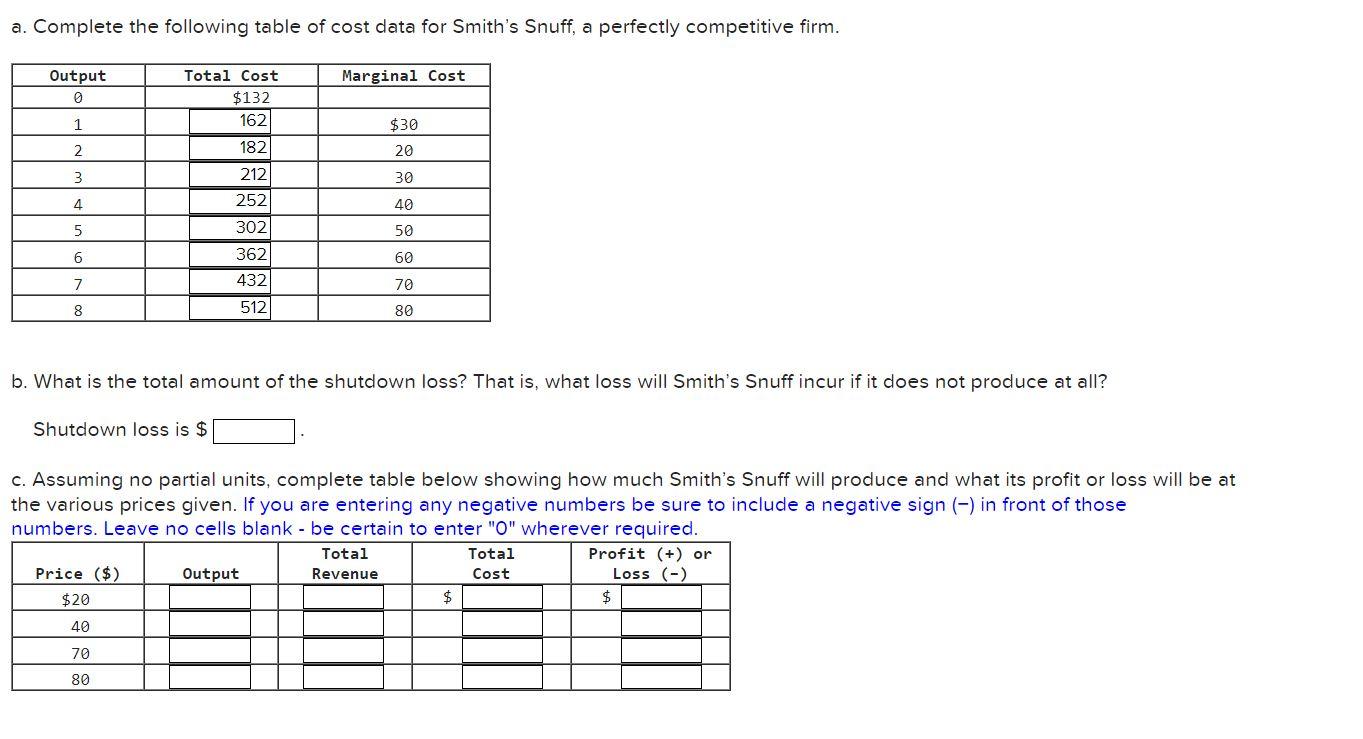The height and width of the screenshot is (739, 1363).
Task: Click the Total Cost input showing 212
Action: click(230, 173)
